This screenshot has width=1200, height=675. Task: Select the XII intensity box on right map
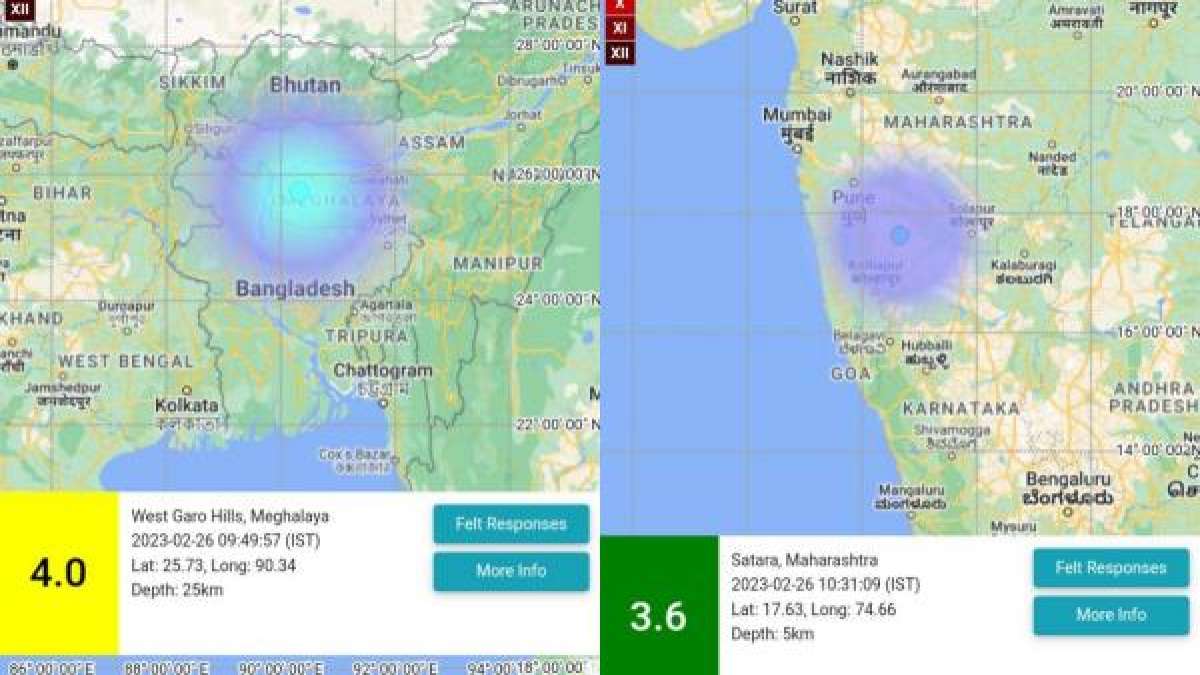pos(620,52)
